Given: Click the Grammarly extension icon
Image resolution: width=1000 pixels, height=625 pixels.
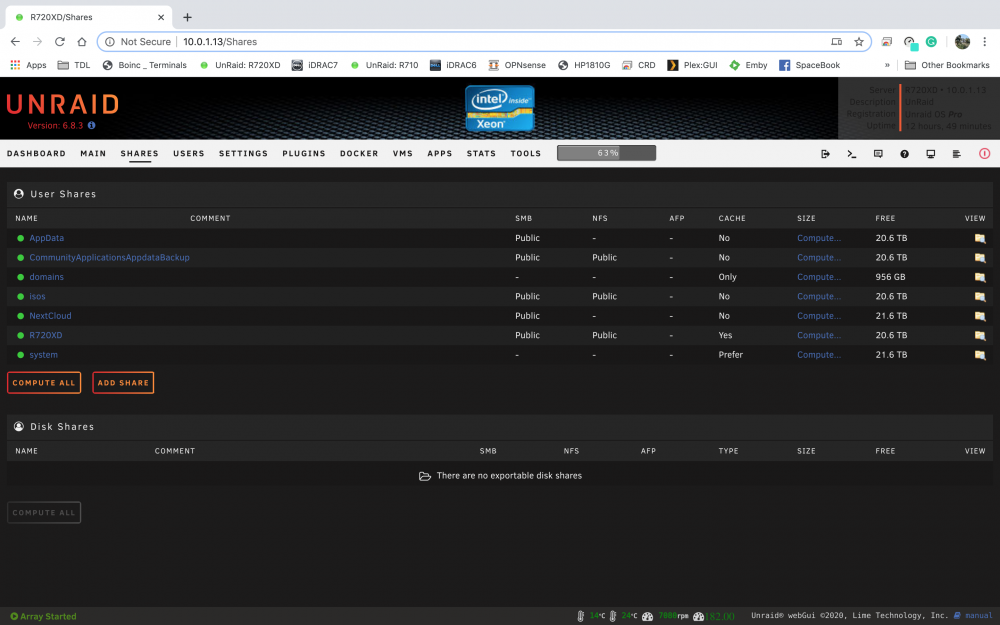Looking at the screenshot, I should 931,41.
